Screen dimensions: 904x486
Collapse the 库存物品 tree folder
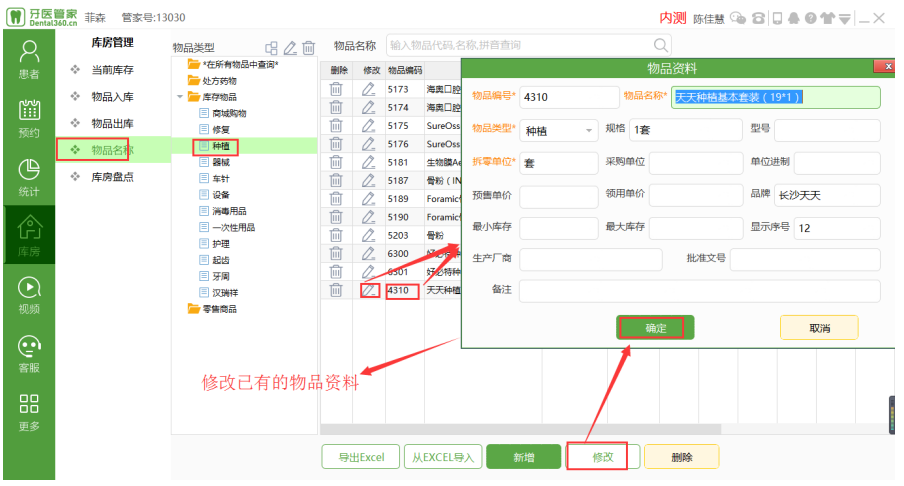tap(180, 97)
